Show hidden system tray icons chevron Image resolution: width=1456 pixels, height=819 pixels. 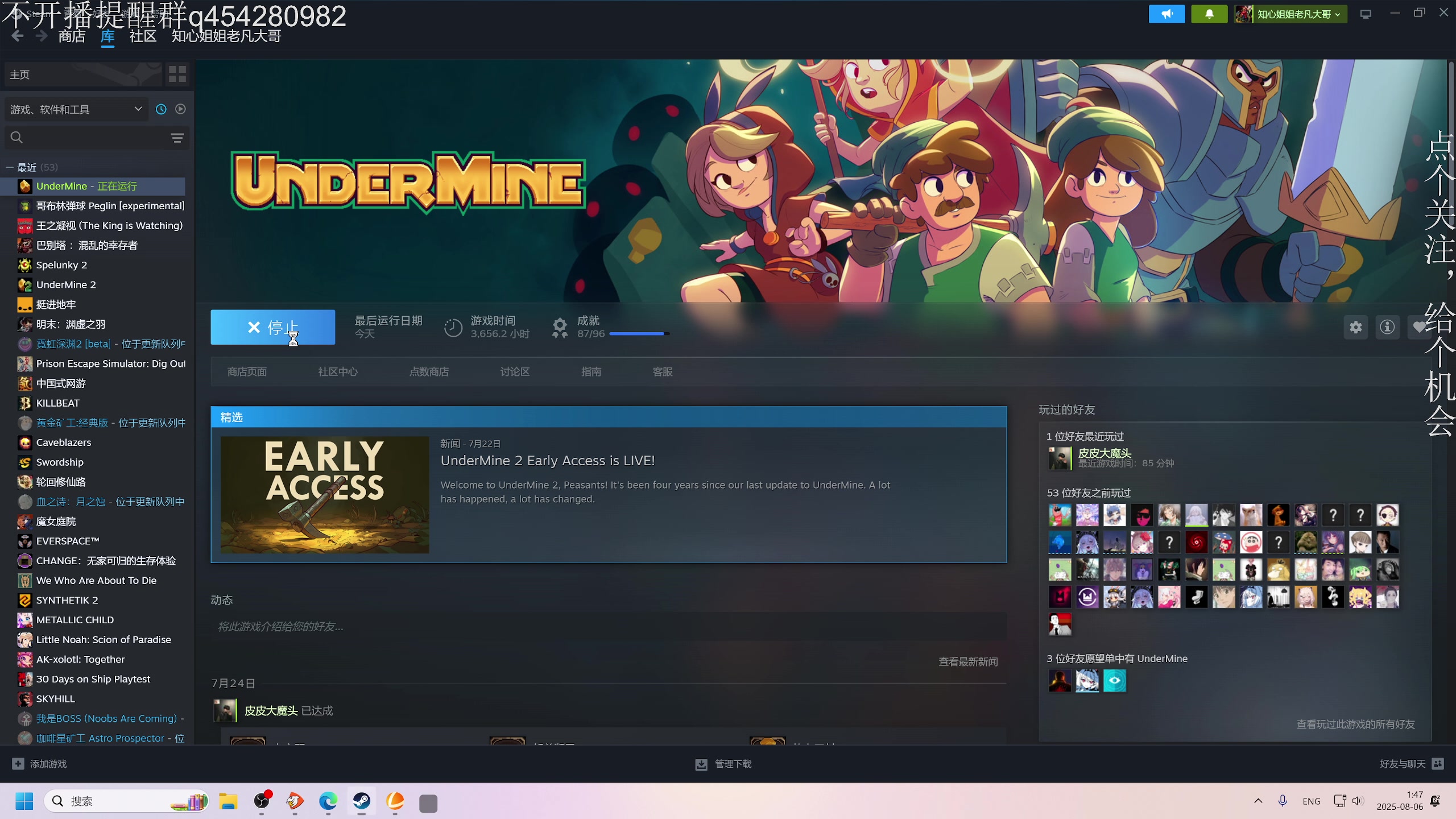[x=1258, y=801]
